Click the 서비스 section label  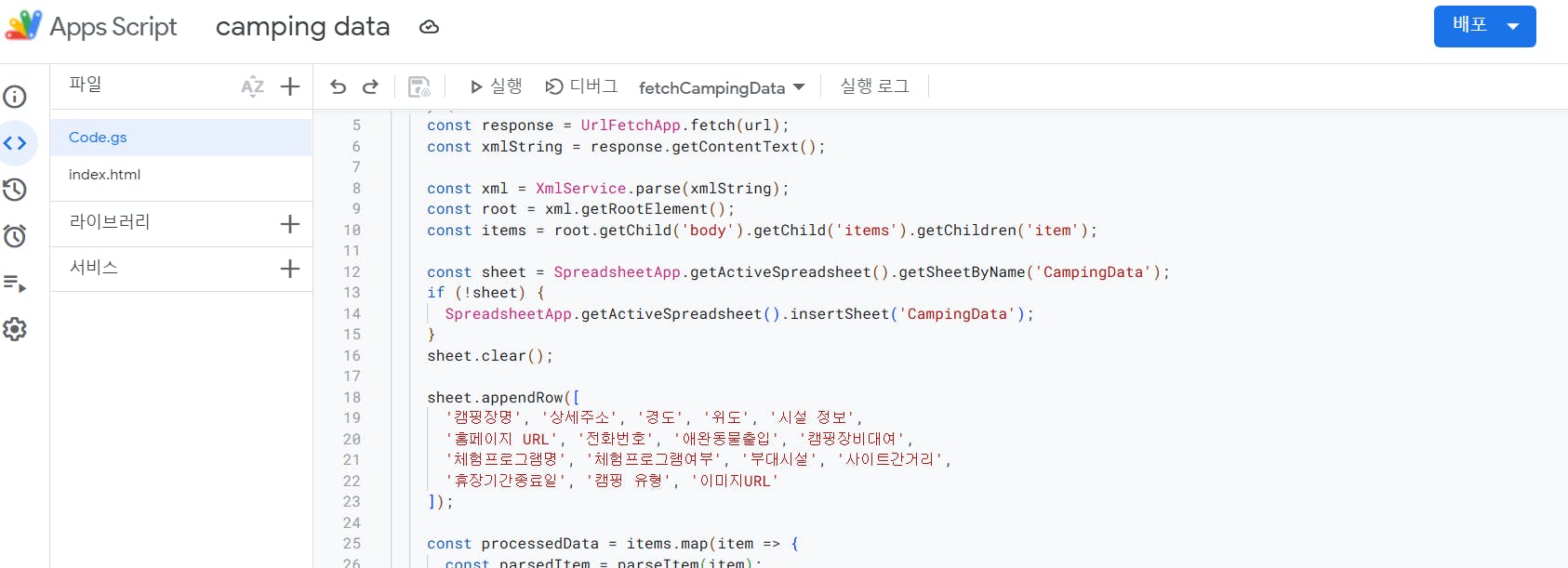coord(94,267)
